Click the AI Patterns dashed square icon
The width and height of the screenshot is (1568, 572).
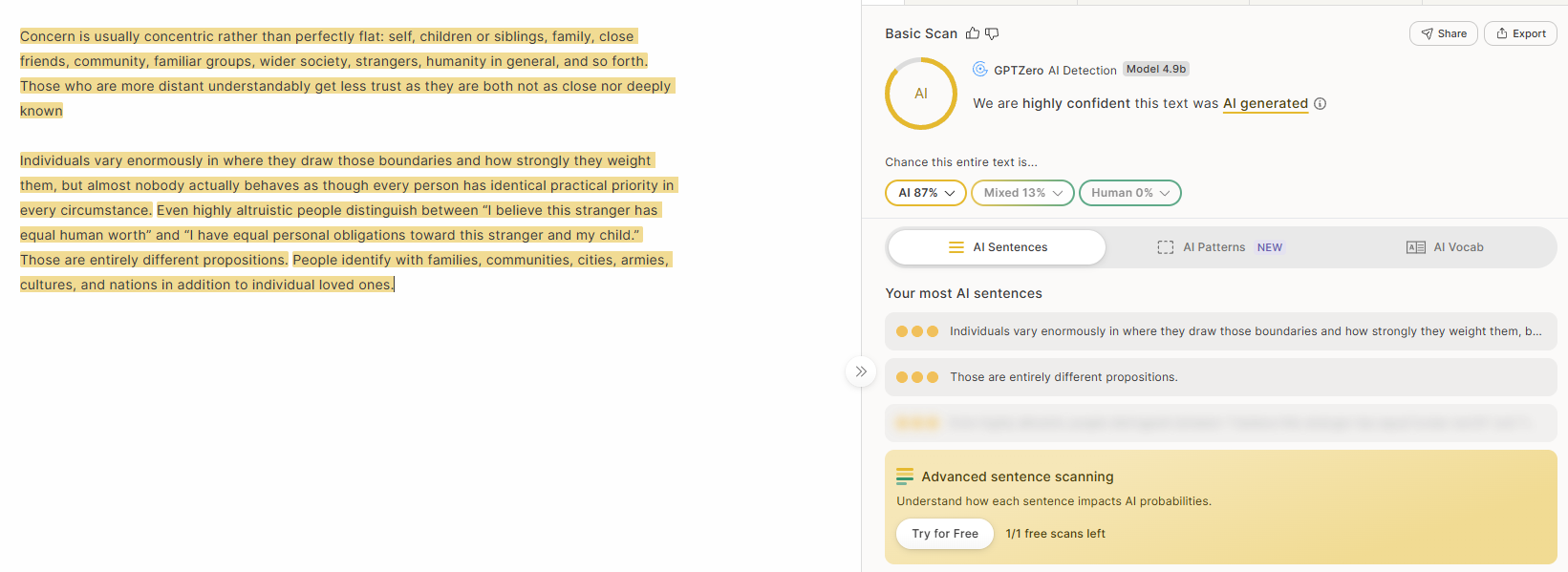[1166, 247]
